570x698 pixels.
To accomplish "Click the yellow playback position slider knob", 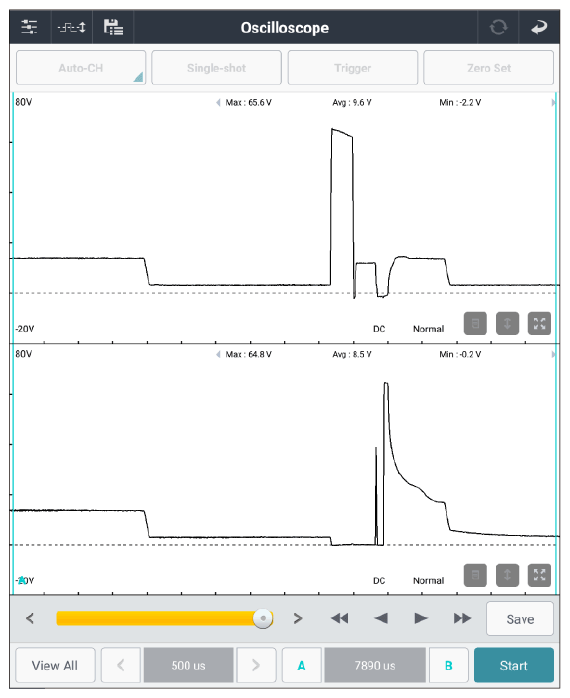I will coord(263,618).
